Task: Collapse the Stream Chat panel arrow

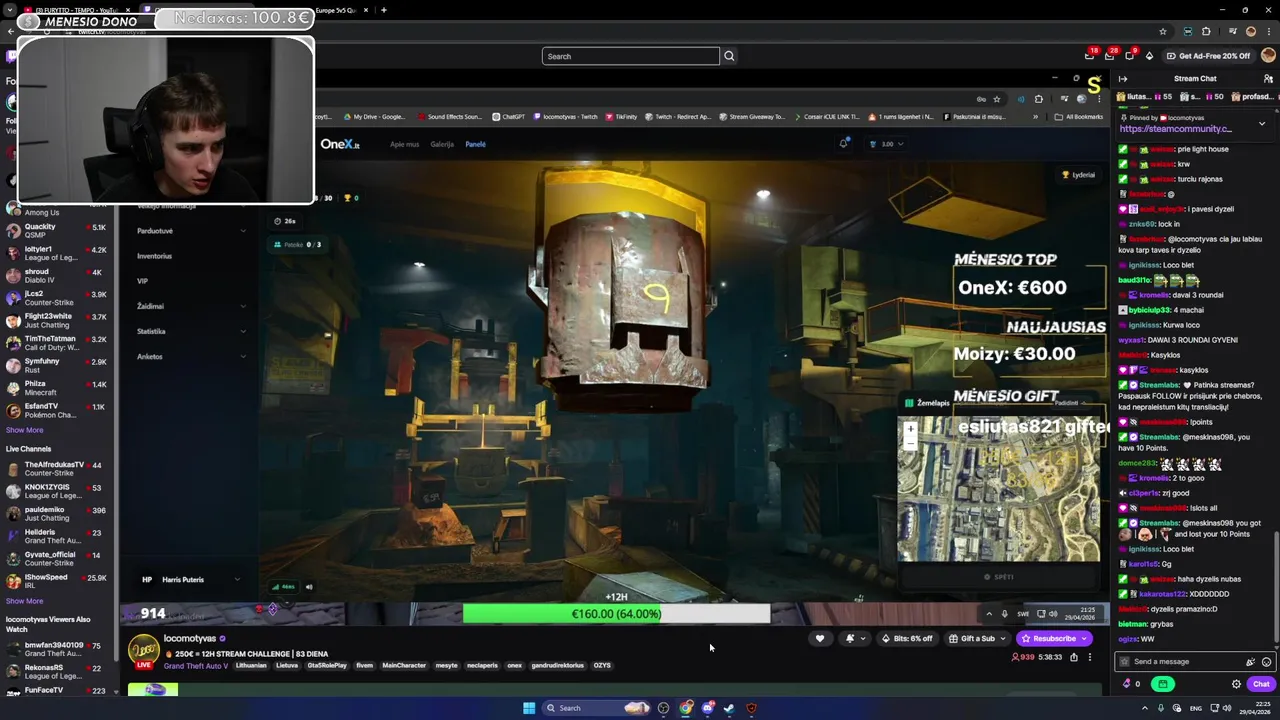Action: [x=1123, y=79]
